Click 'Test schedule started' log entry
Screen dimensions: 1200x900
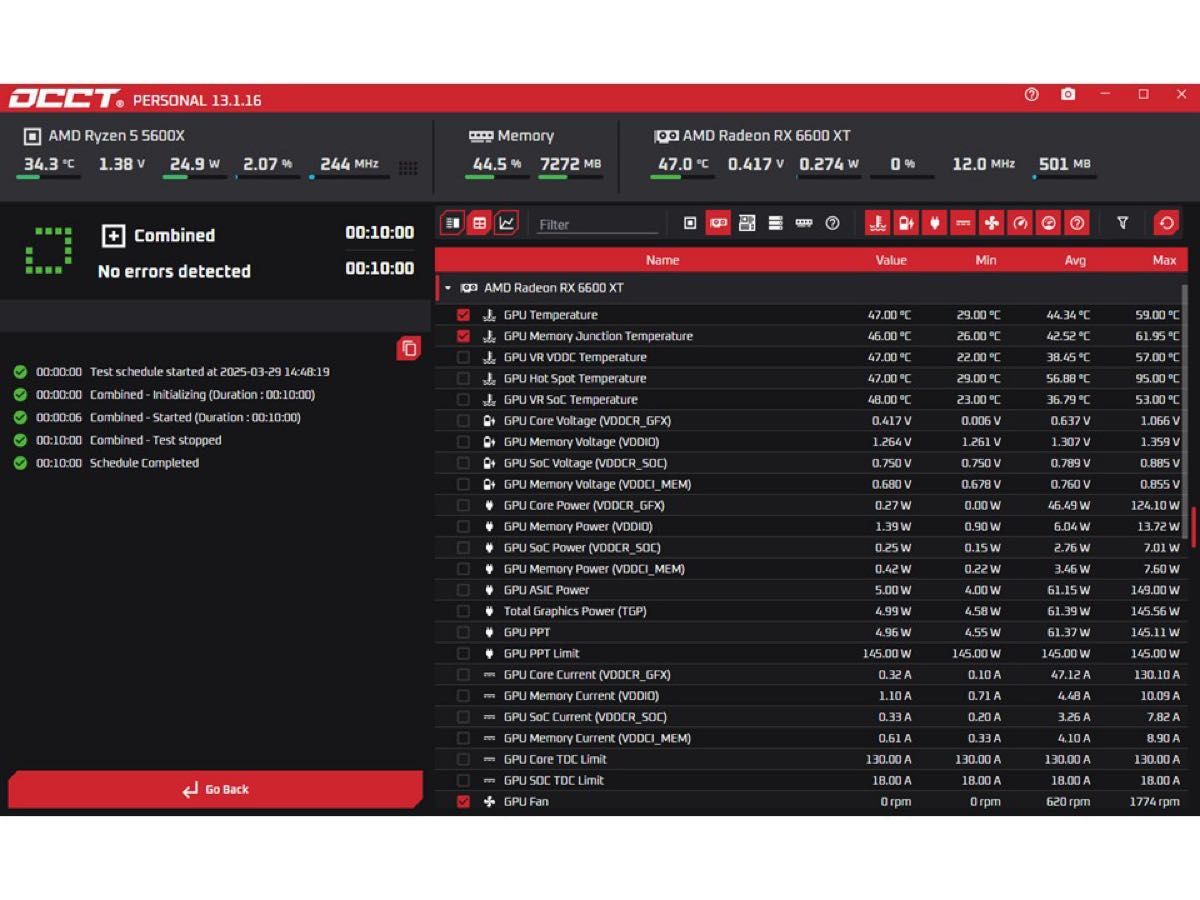tap(210, 372)
